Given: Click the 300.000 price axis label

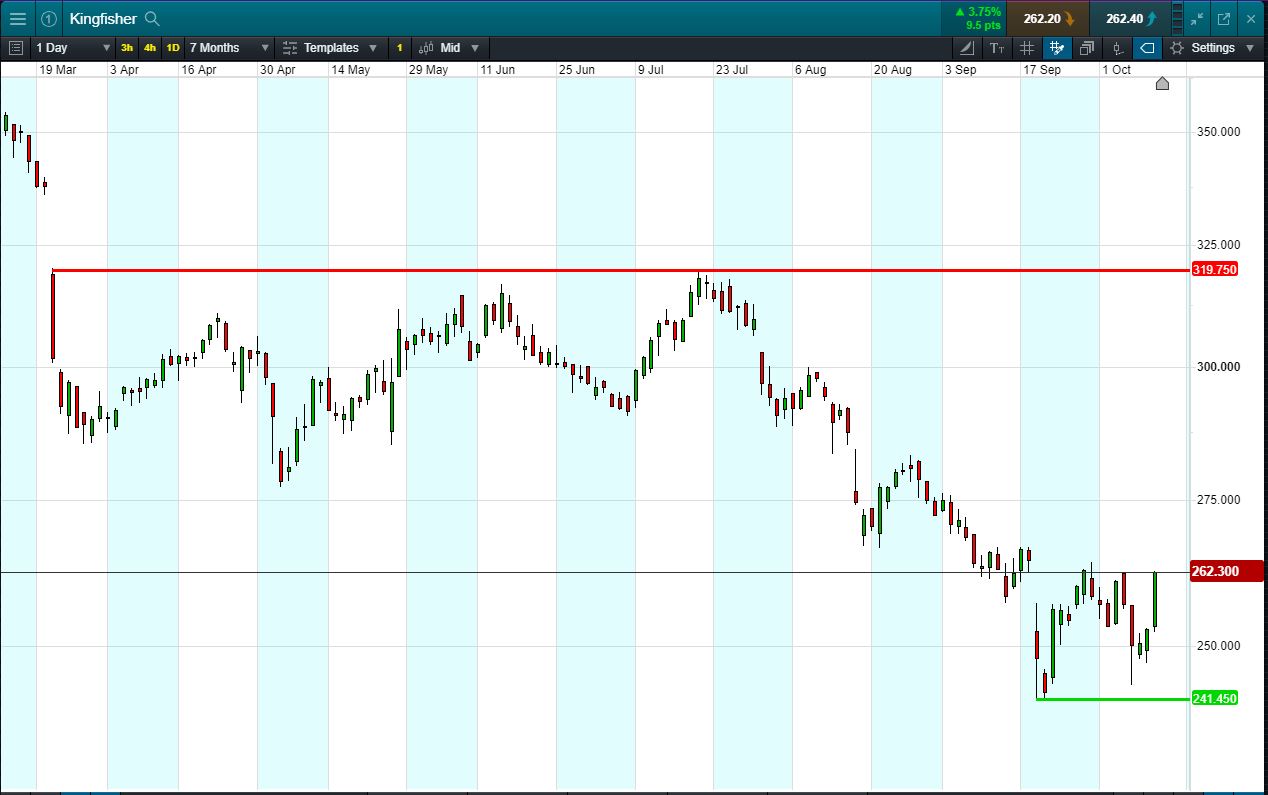Looking at the screenshot, I should pyautogui.click(x=1217, y=367).
